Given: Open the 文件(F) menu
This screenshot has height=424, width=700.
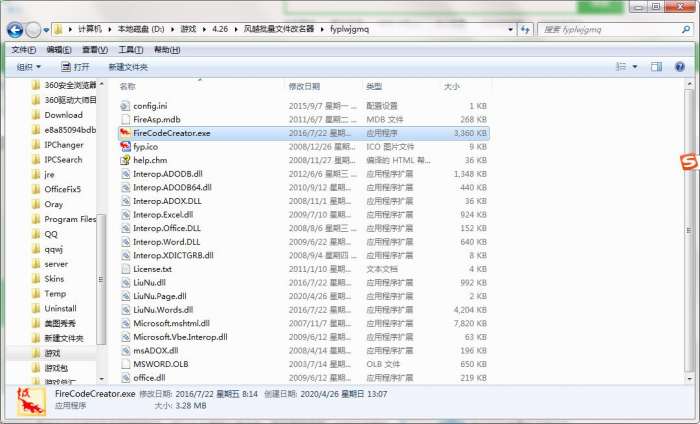Looking at the screenshot, I should click(24, 50).
